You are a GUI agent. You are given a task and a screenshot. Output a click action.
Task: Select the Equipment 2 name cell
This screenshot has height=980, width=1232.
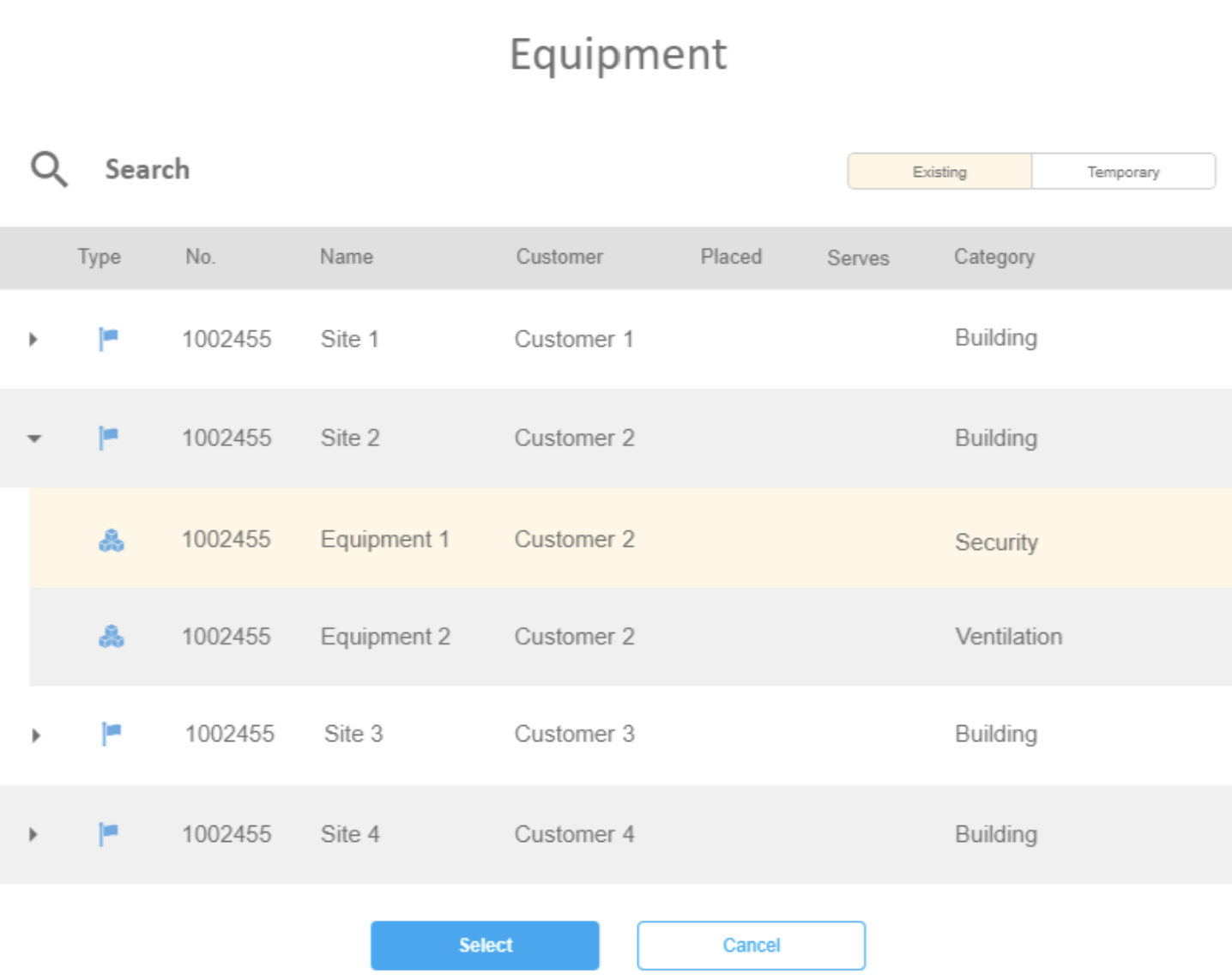point(385,637)
